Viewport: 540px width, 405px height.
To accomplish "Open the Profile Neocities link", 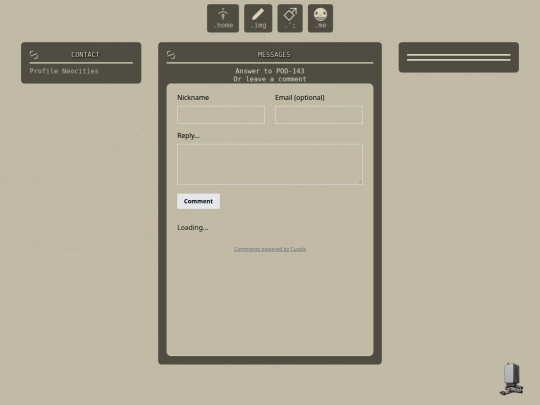I will point(64,71).
